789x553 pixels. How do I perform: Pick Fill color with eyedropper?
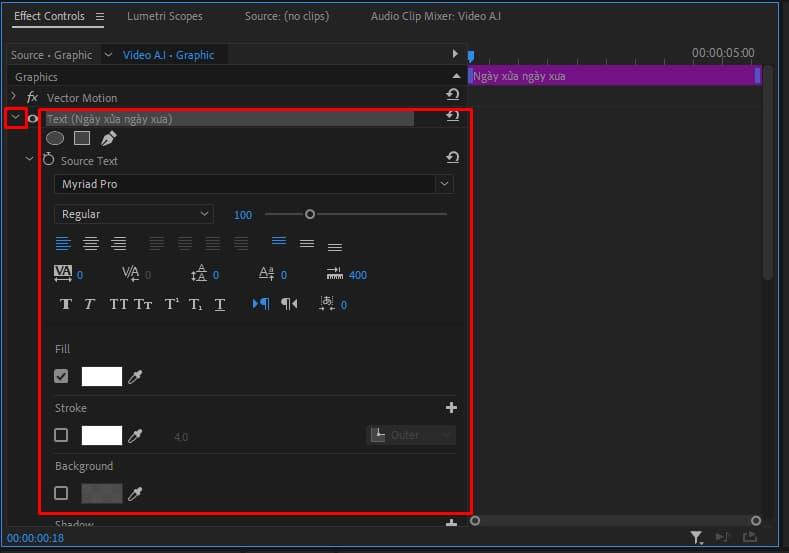coord(135,376)
